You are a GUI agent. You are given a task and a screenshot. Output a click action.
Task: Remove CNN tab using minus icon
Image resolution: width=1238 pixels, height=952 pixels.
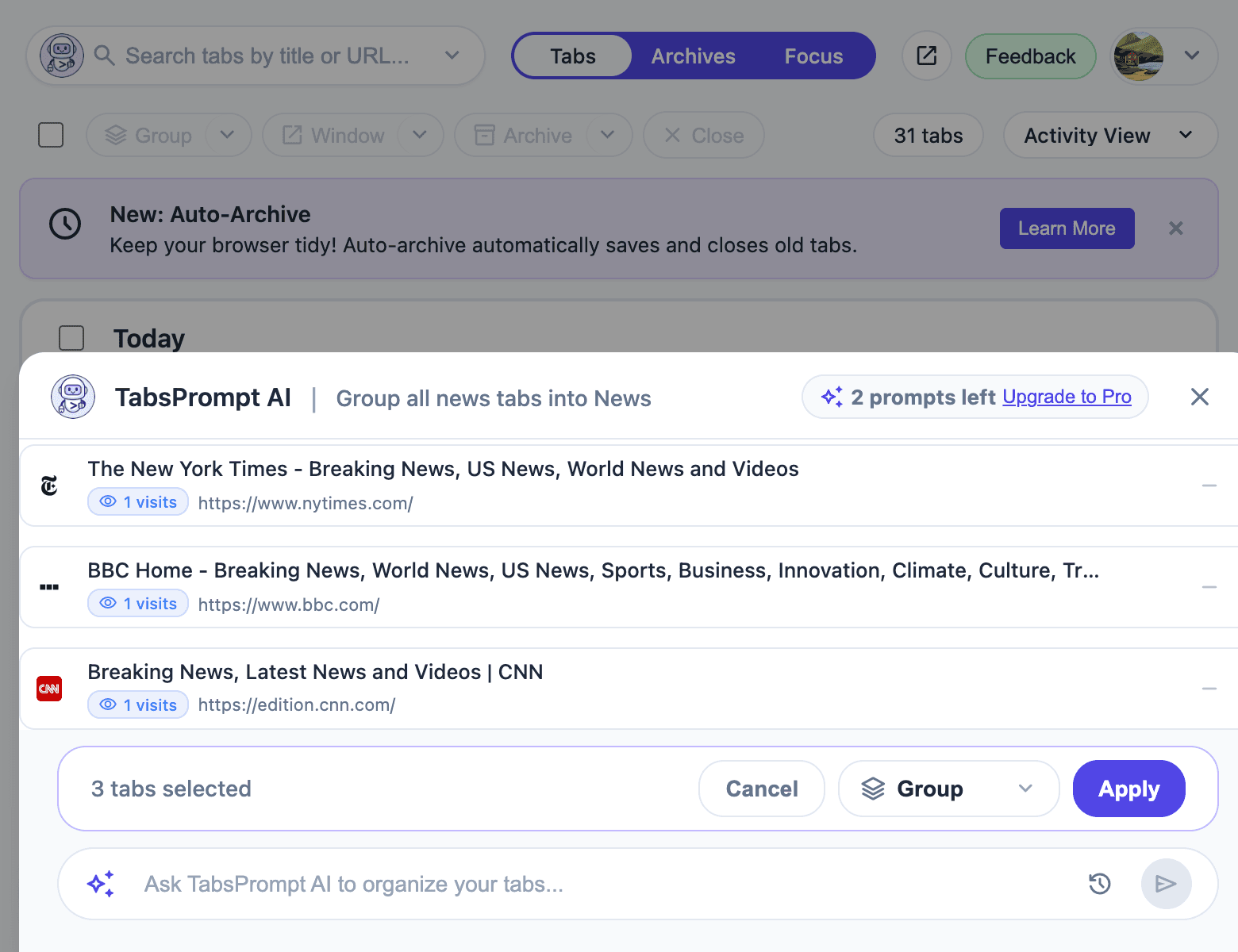1209,689
